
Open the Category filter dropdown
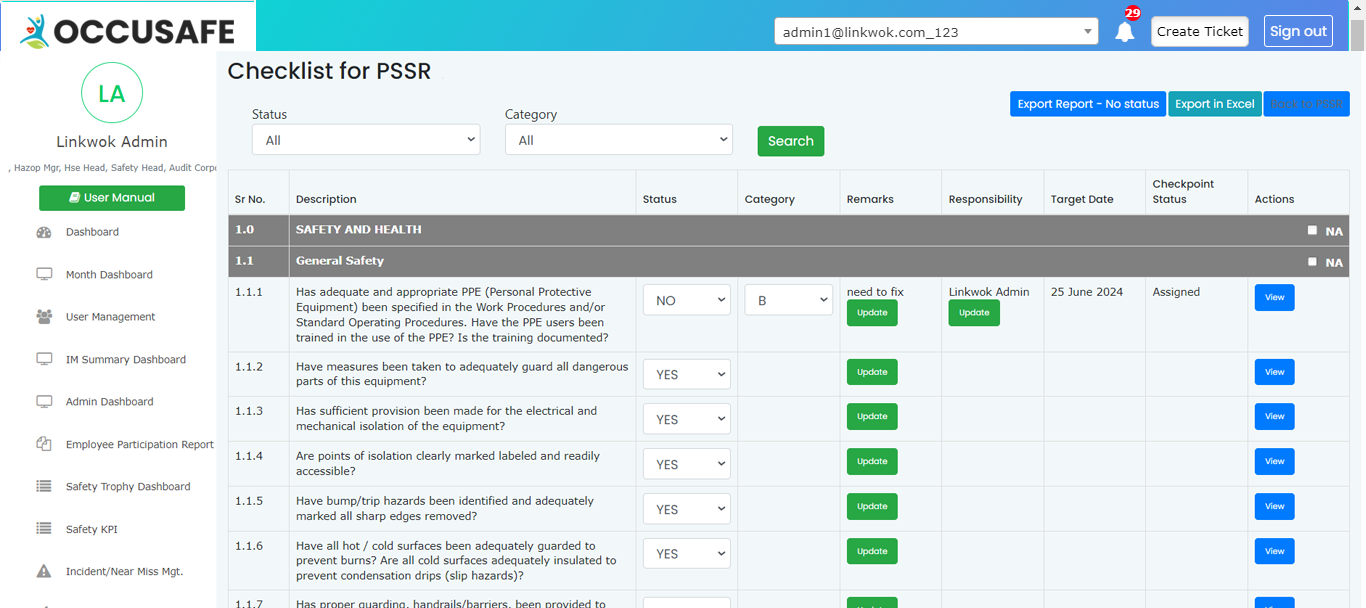pos(619,140)
